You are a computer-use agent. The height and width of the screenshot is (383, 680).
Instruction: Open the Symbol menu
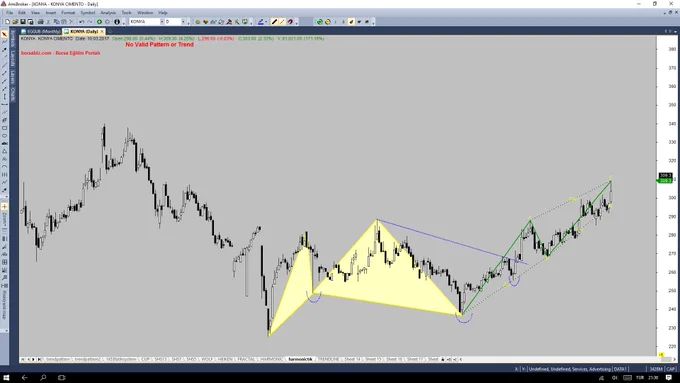88,13
